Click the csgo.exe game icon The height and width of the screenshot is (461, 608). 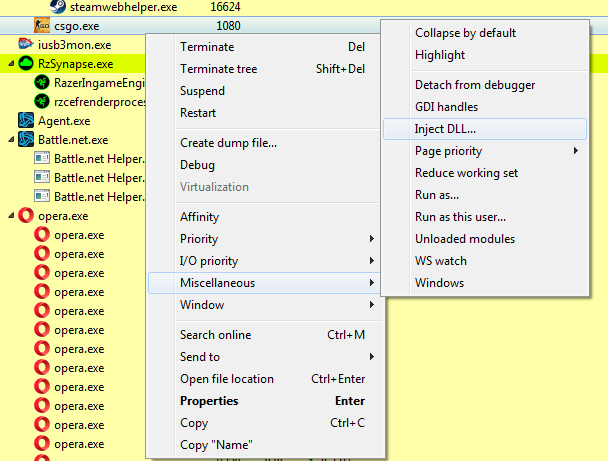pos(42,26)
